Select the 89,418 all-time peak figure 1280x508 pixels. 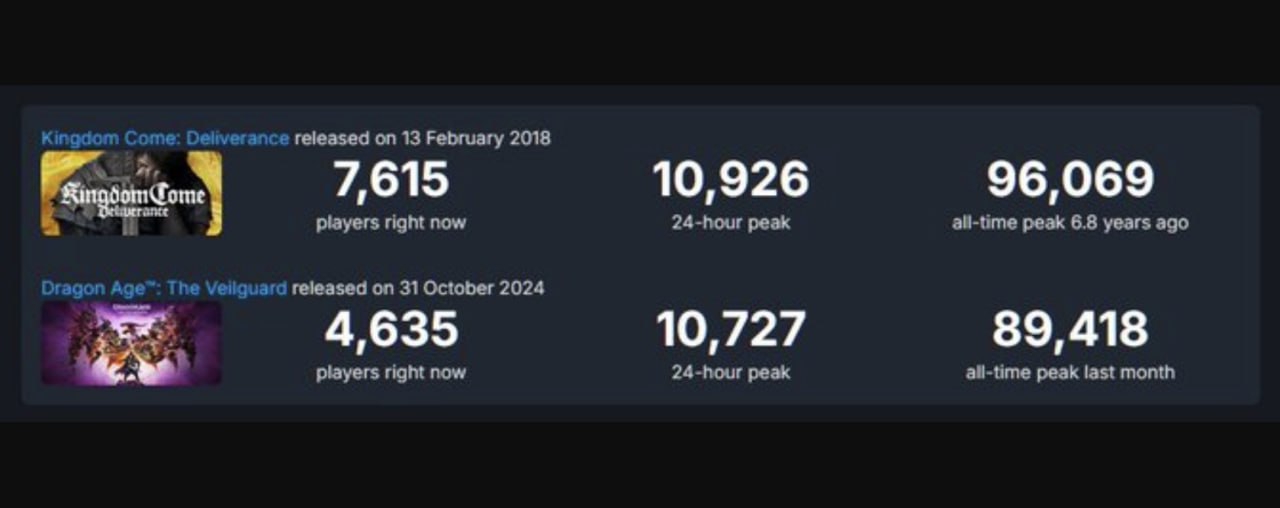click(x=1070, y=330)
